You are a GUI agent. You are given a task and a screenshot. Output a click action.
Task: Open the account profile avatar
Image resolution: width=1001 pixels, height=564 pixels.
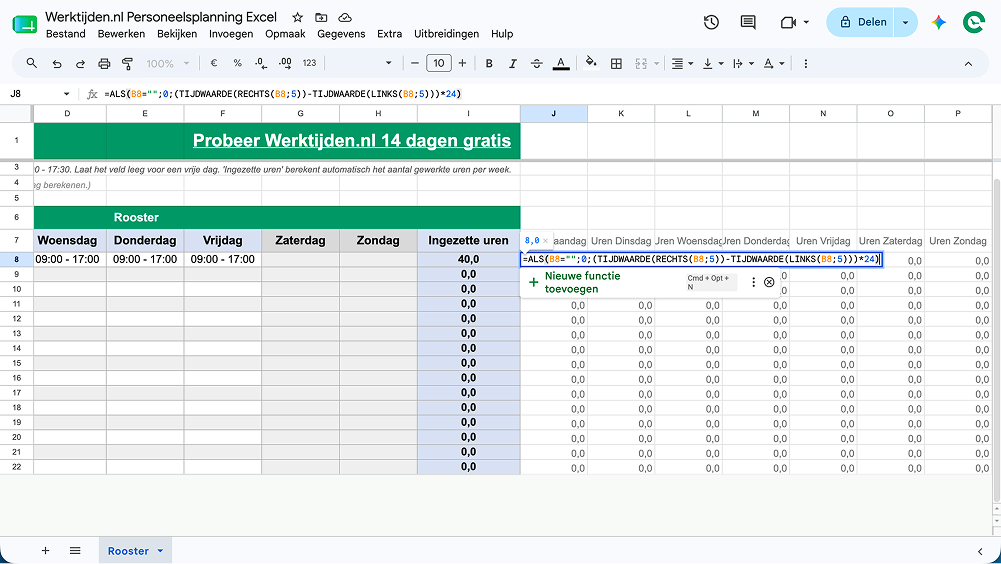(x=974, y=22)
